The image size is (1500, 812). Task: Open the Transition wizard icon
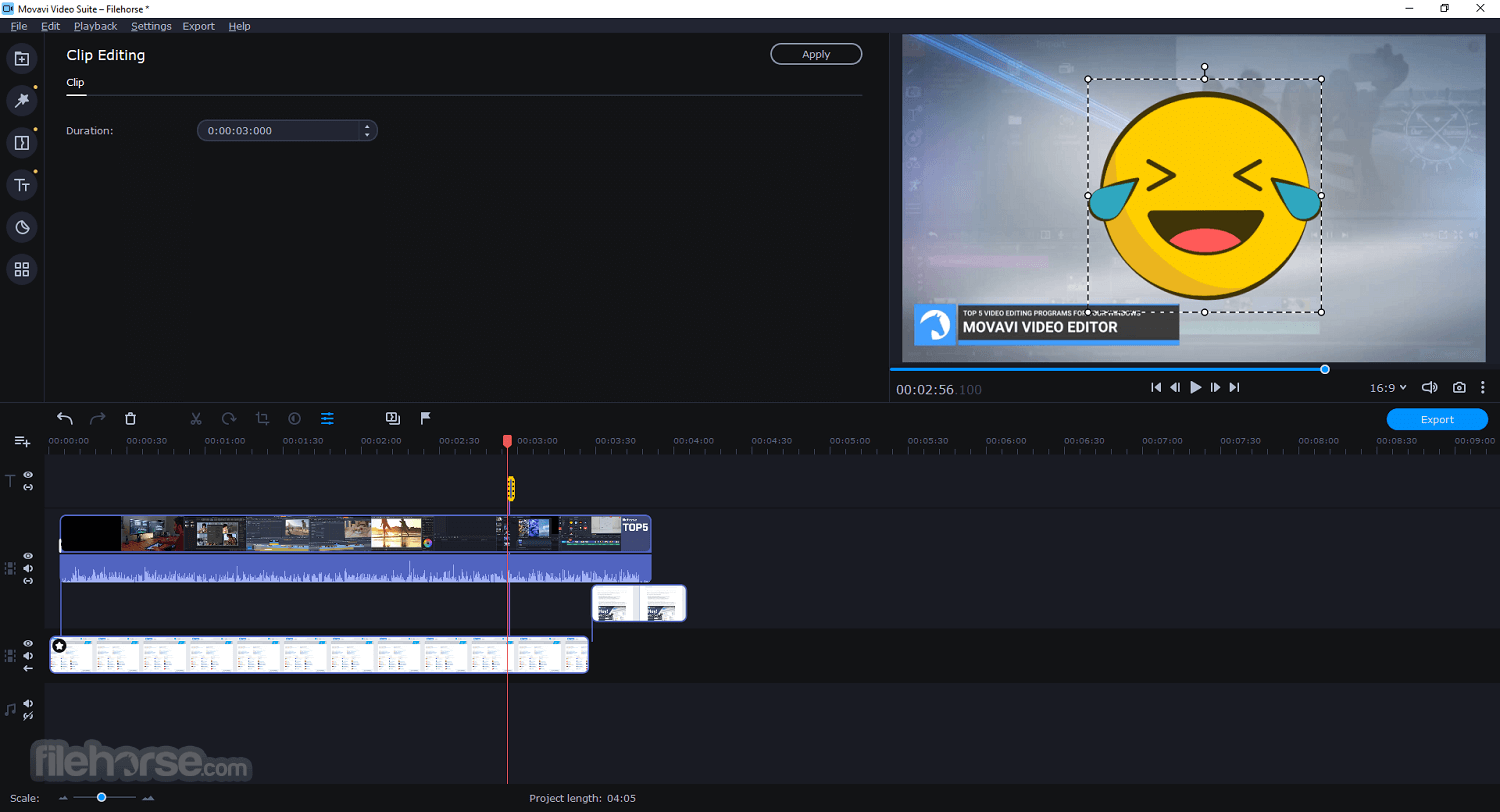[393, 418]
